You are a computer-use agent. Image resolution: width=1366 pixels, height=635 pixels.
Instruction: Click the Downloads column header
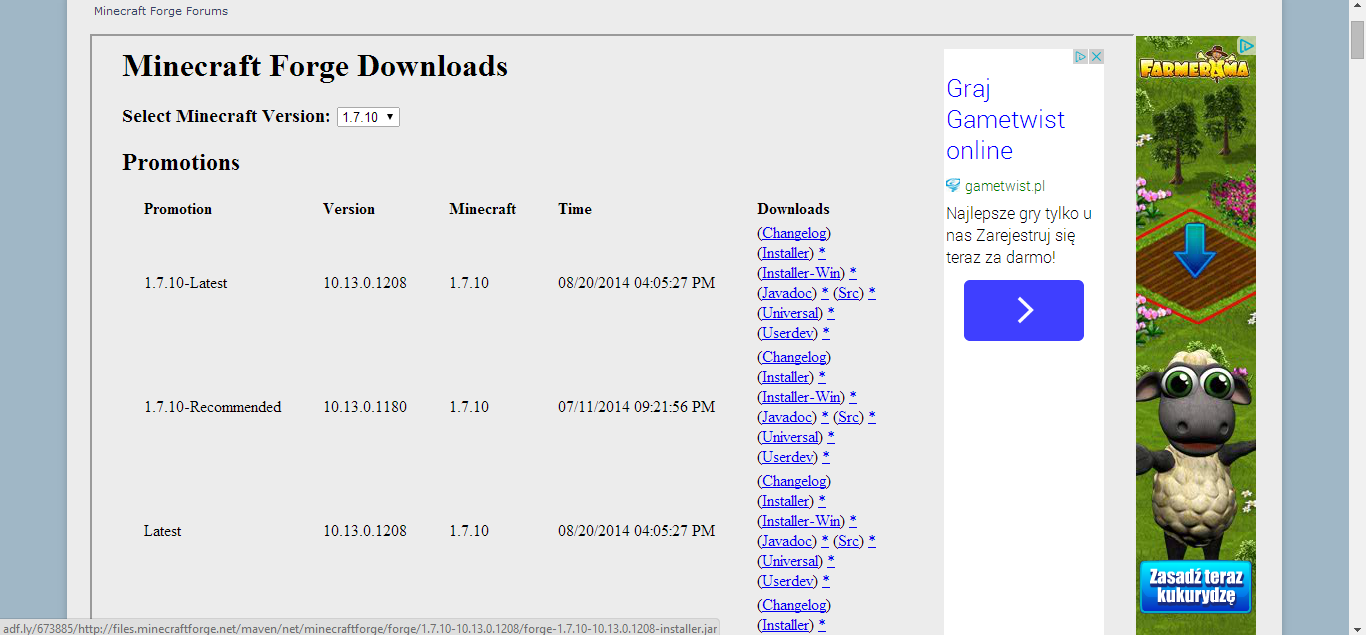point(793,209)
